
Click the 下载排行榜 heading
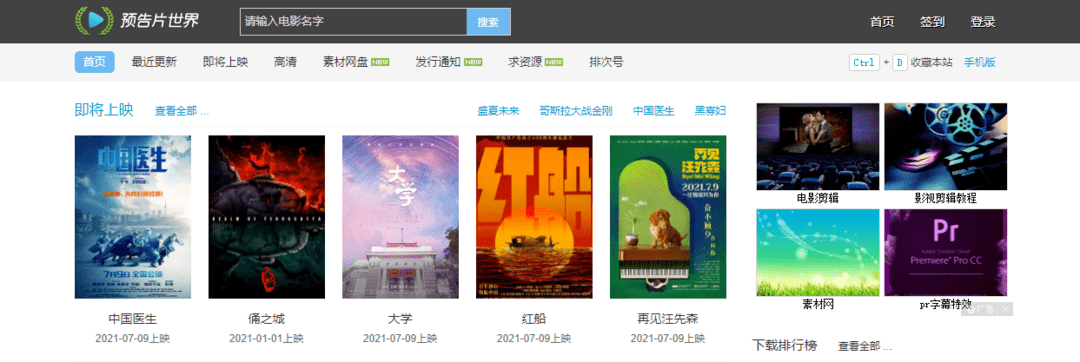tap(784, 344)
